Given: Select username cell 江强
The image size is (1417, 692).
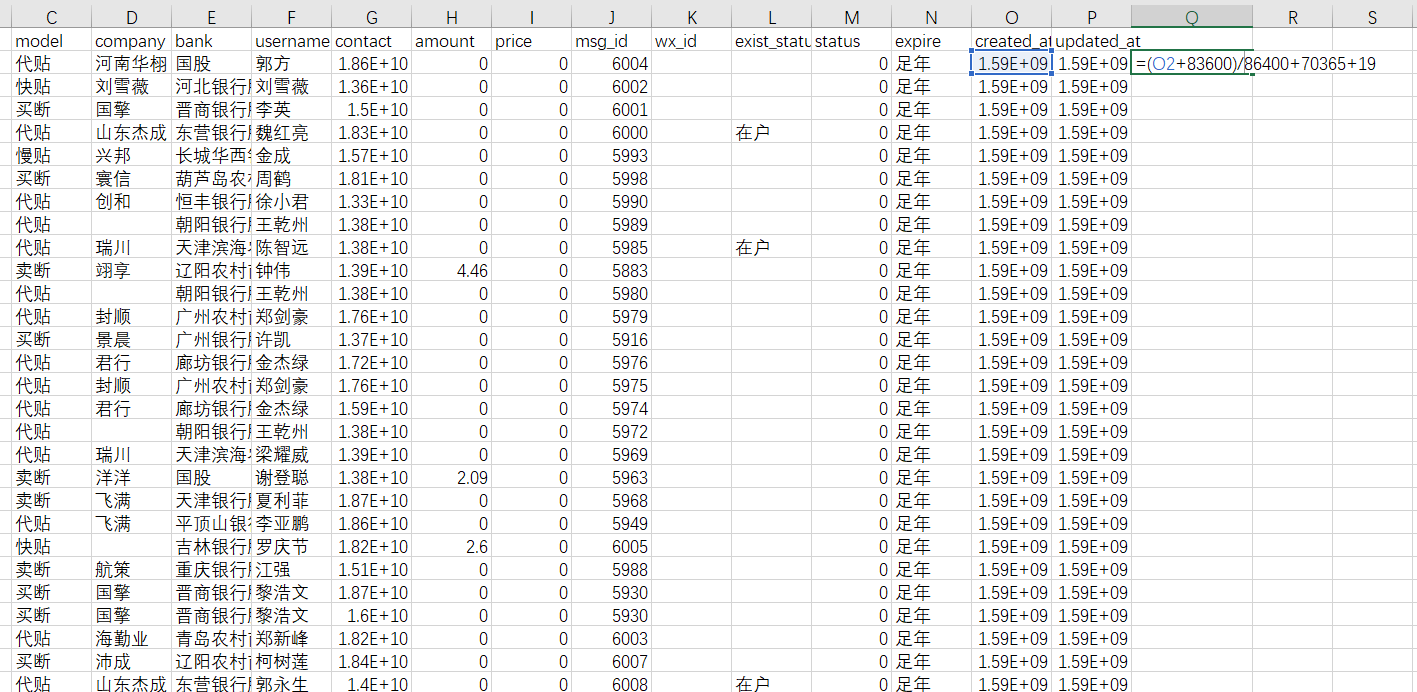Looking at the screenshot, I should [292, 570].
